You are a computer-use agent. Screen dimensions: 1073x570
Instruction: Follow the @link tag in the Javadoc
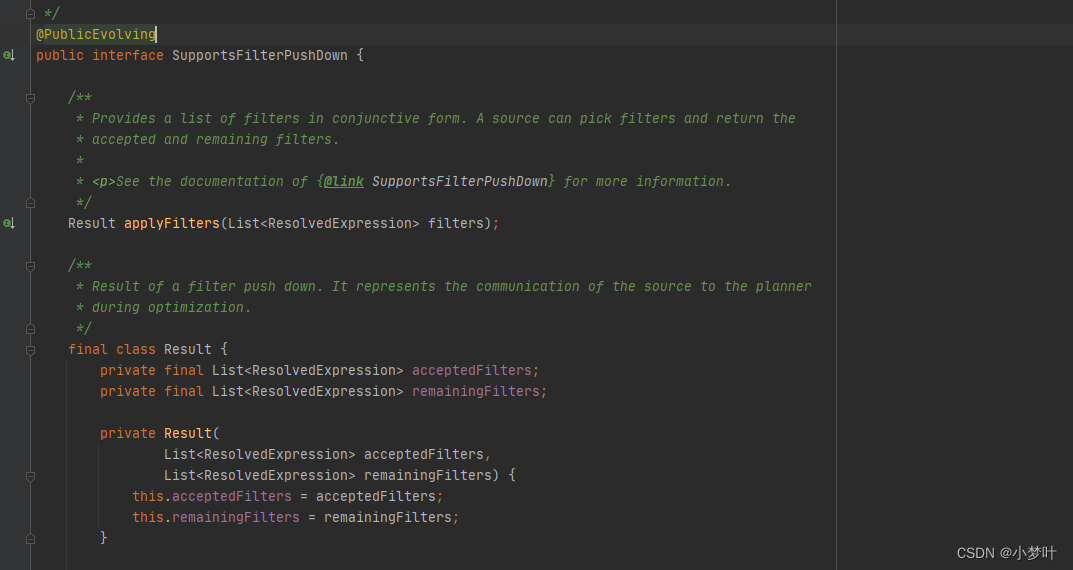tap(344, 181)
